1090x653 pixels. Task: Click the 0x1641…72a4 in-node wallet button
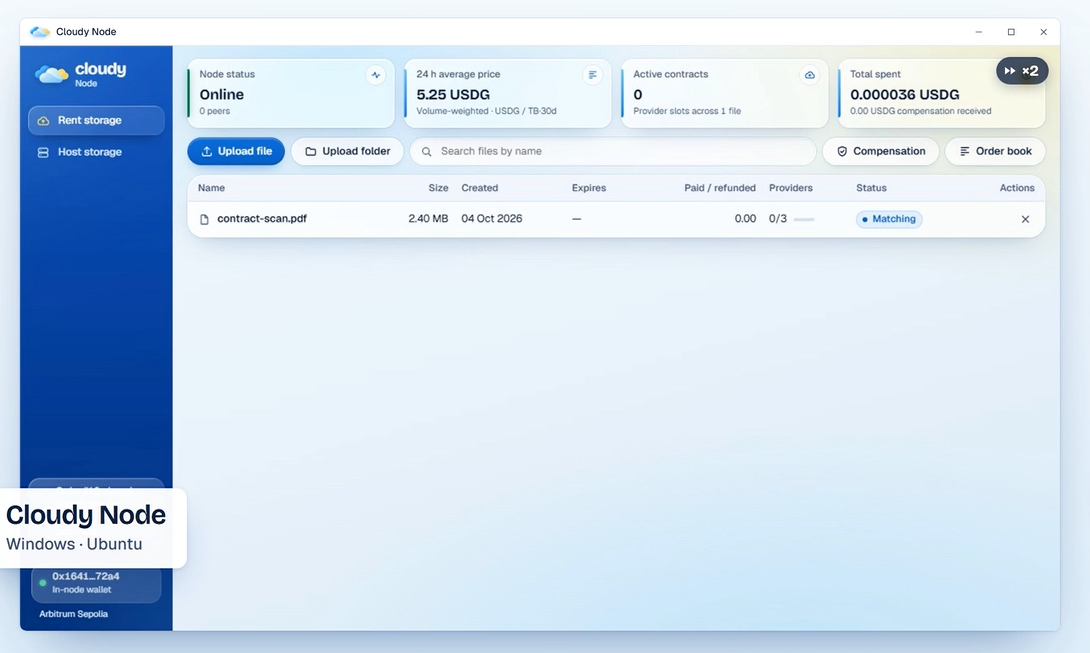pyautogui.click(x=96, y=583)
